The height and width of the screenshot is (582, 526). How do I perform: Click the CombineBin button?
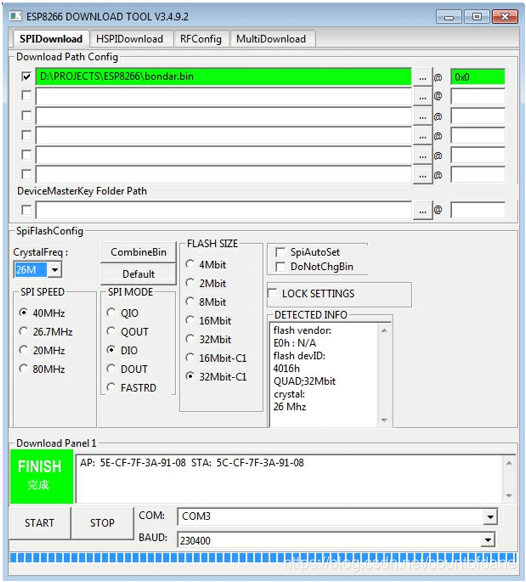pyautogui.click(x=138, y=252)
